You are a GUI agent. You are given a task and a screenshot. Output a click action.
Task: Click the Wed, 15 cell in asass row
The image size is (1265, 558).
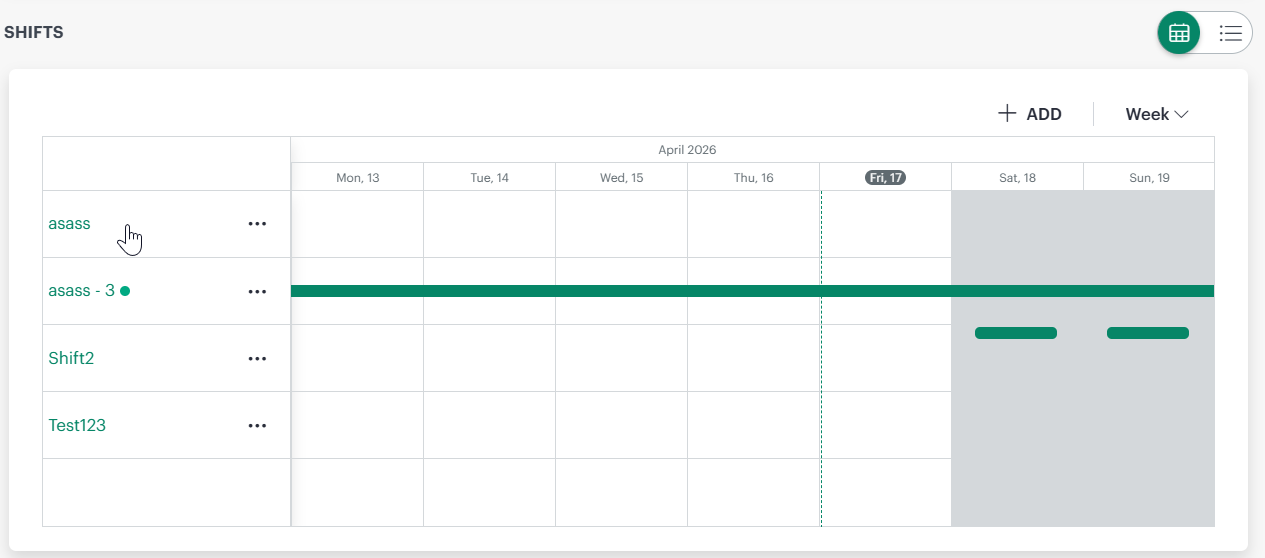click(x=621, y=224)
